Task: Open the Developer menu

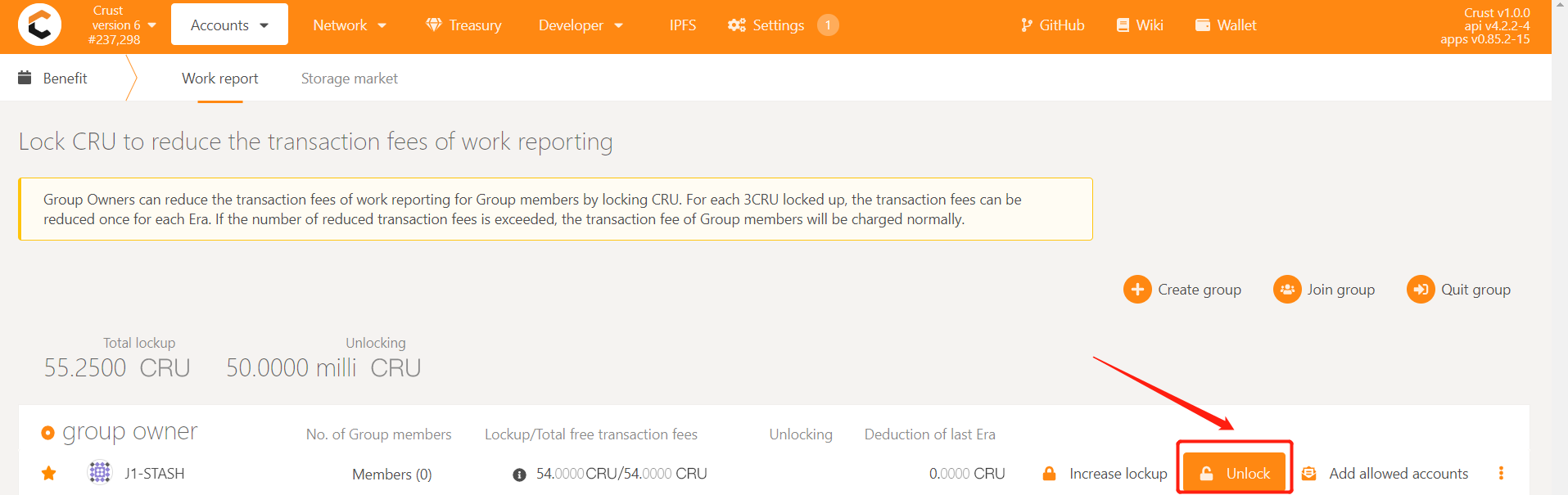Action: click(581, 25)
